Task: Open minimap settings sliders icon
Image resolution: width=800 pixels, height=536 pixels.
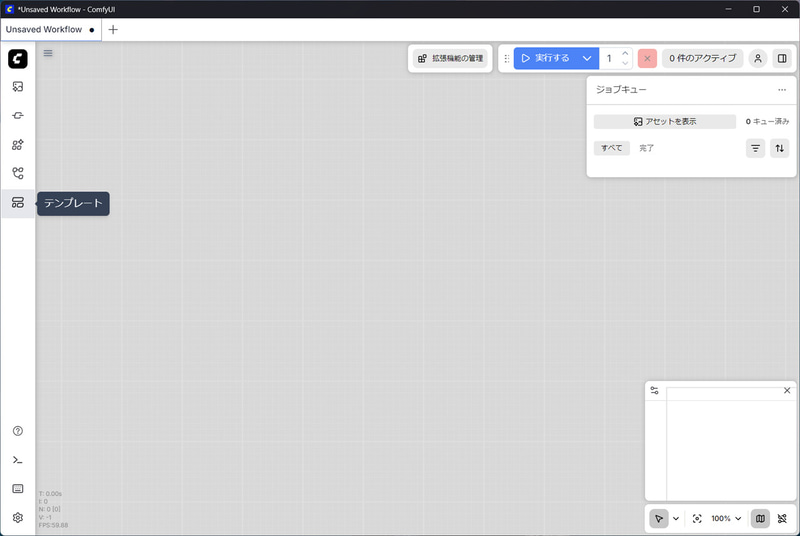Action: coord(655,391)
